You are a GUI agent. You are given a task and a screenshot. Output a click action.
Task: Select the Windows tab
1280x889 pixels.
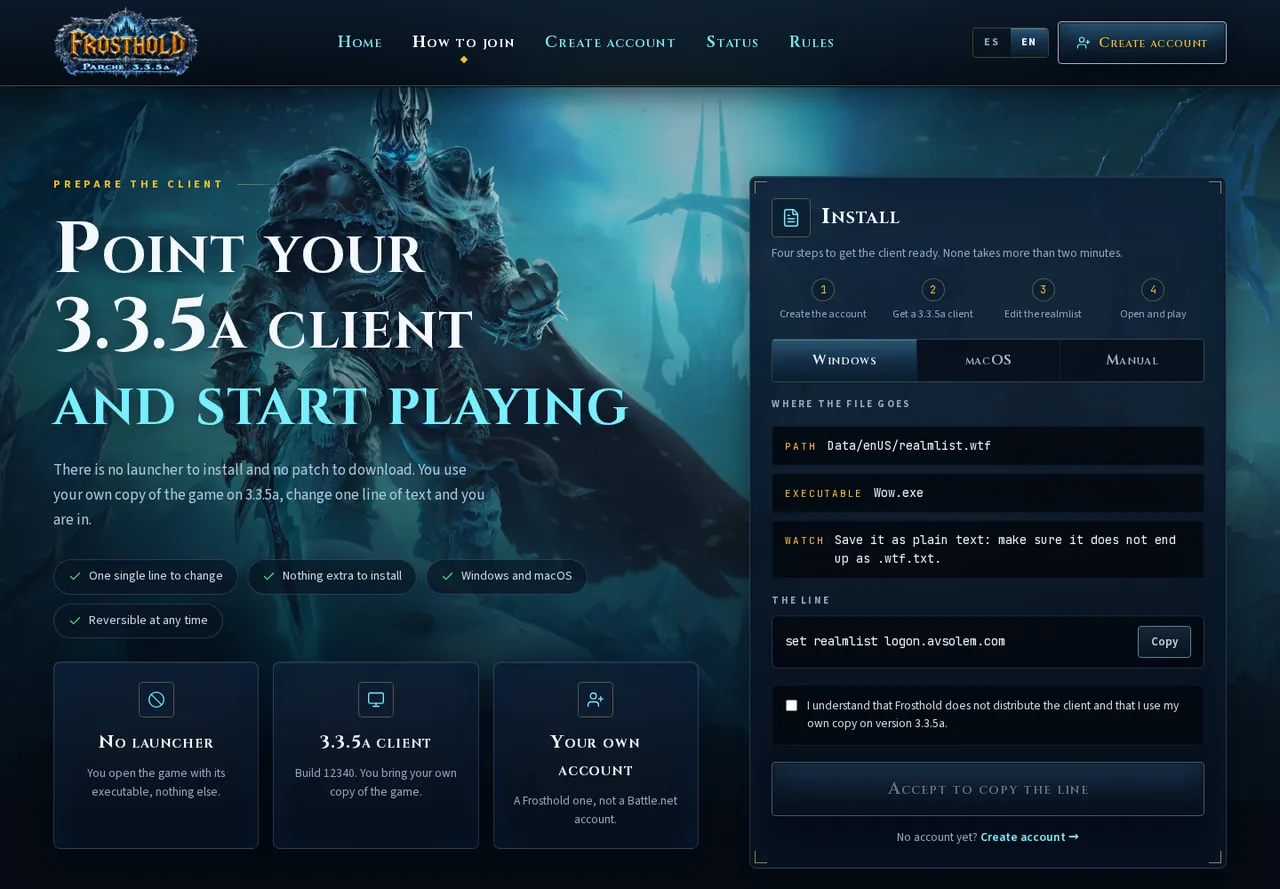click(844, 360)
